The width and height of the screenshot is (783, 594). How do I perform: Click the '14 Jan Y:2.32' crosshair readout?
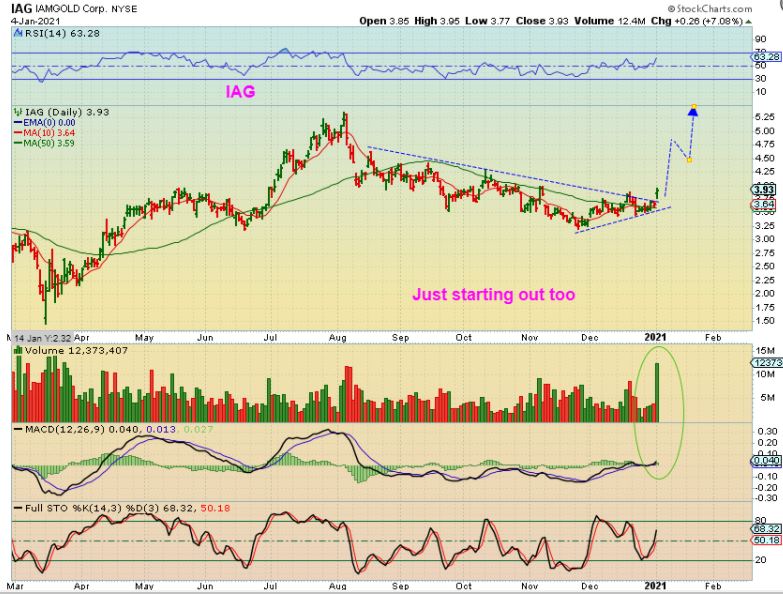[43, 337]
